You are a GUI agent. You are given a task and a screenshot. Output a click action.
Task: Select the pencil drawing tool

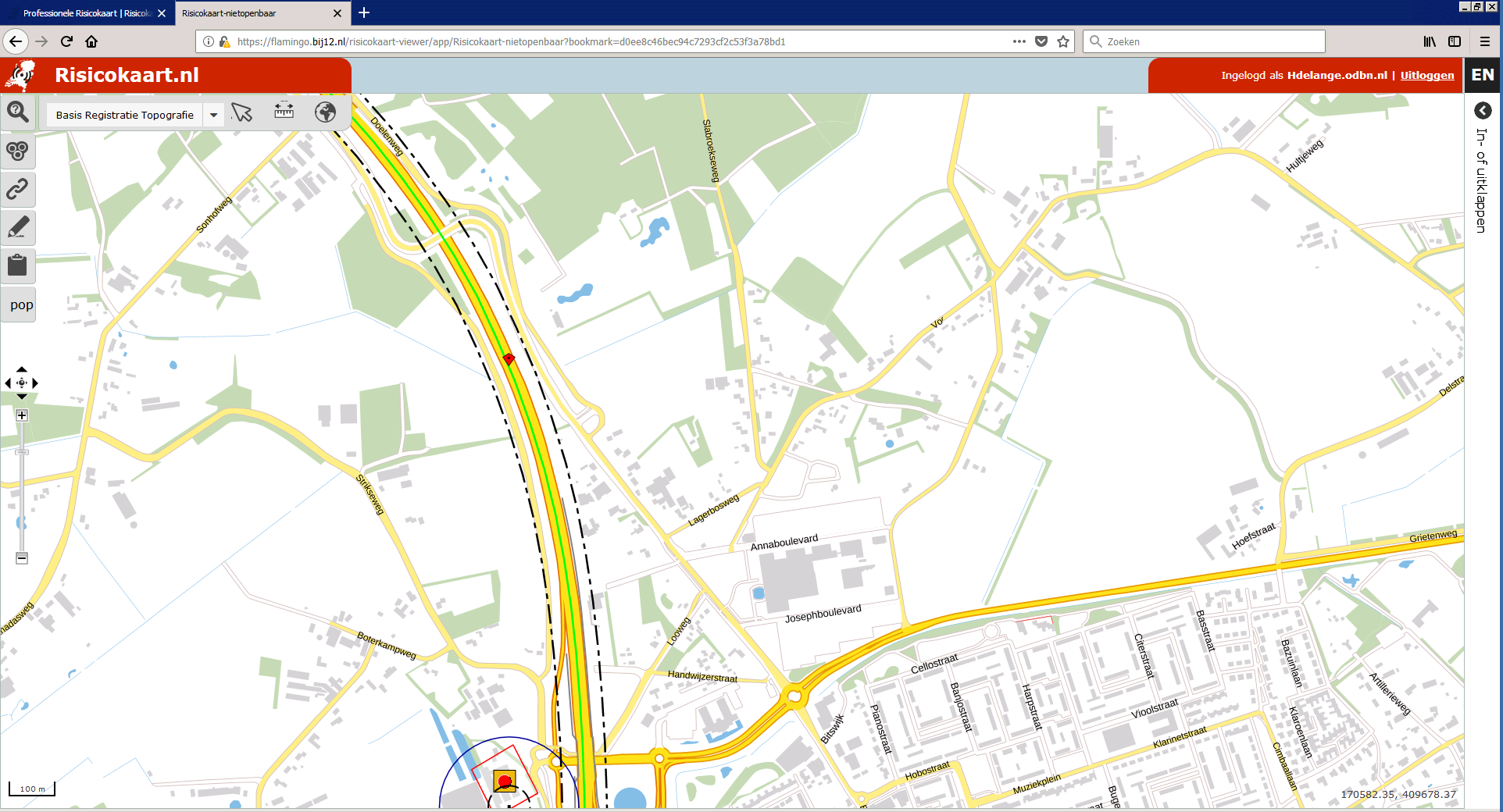pos(18,227)
